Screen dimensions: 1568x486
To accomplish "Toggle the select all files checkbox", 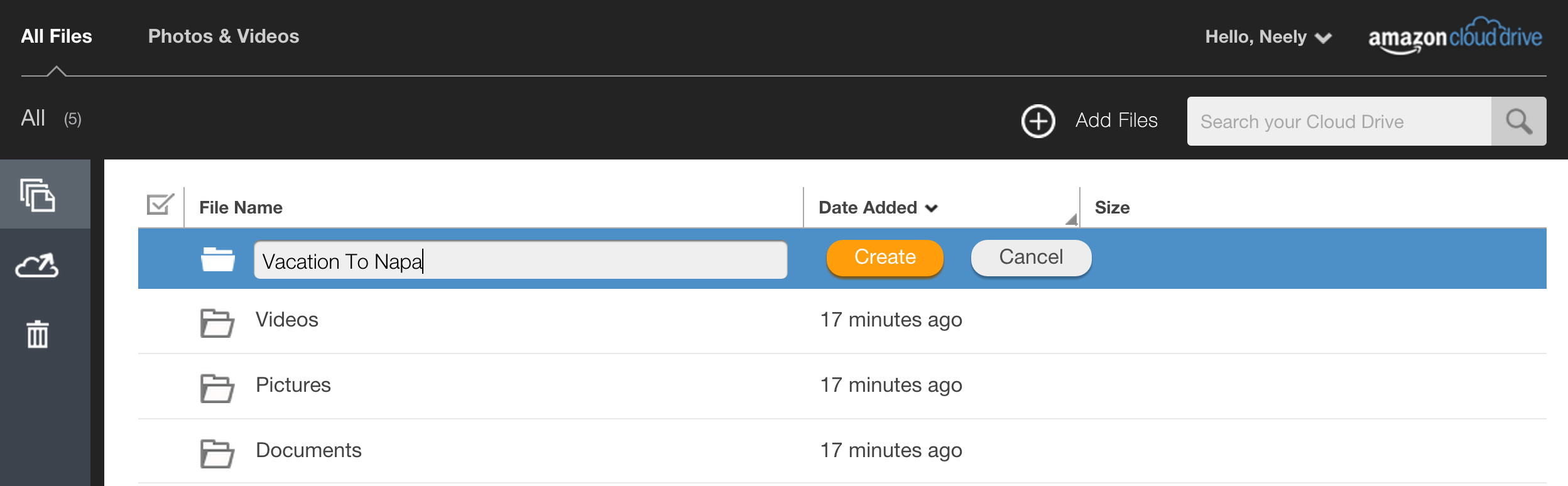I will [x=160, y=204].
